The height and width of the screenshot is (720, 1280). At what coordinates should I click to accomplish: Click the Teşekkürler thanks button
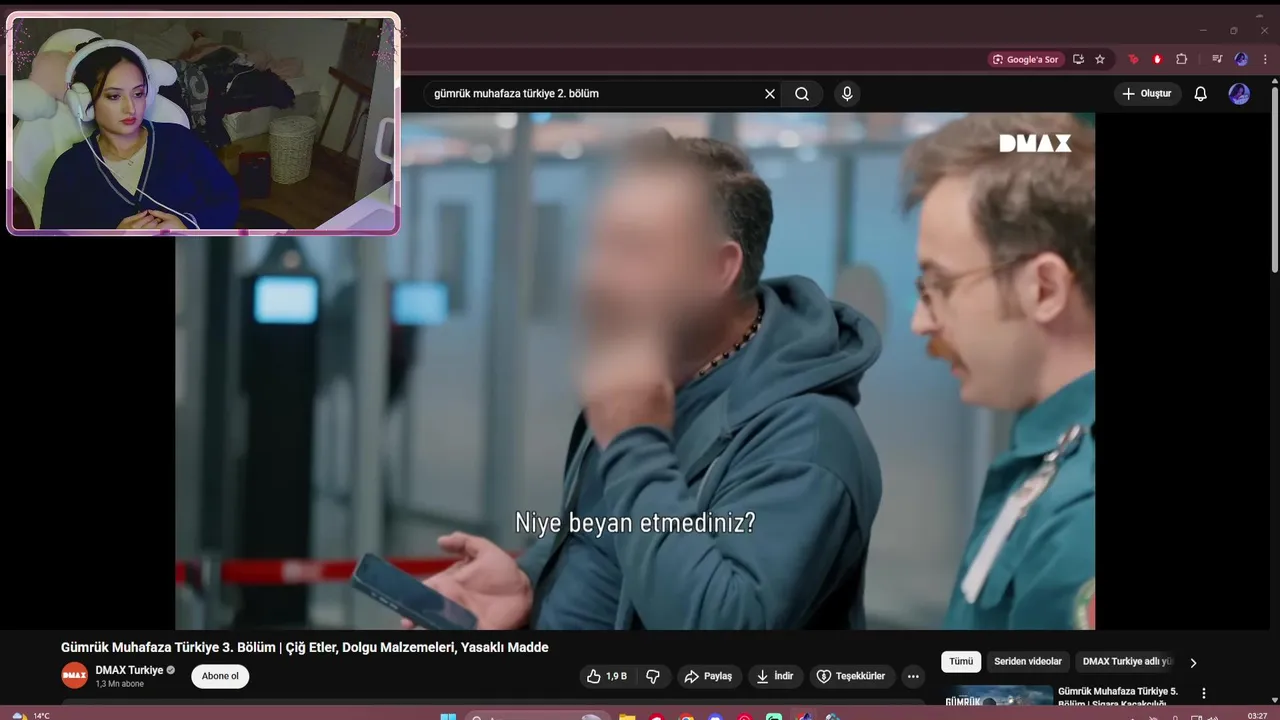tap(852, 677)
